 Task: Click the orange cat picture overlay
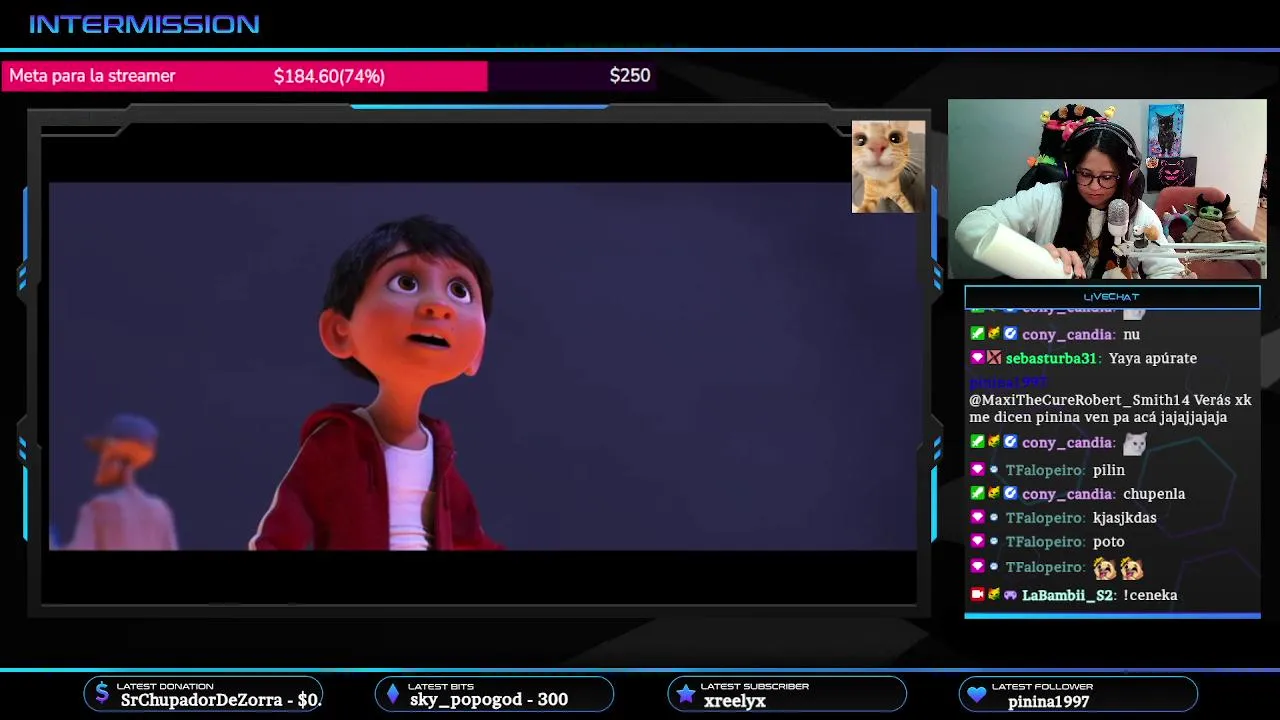click(x=888, y=167)
